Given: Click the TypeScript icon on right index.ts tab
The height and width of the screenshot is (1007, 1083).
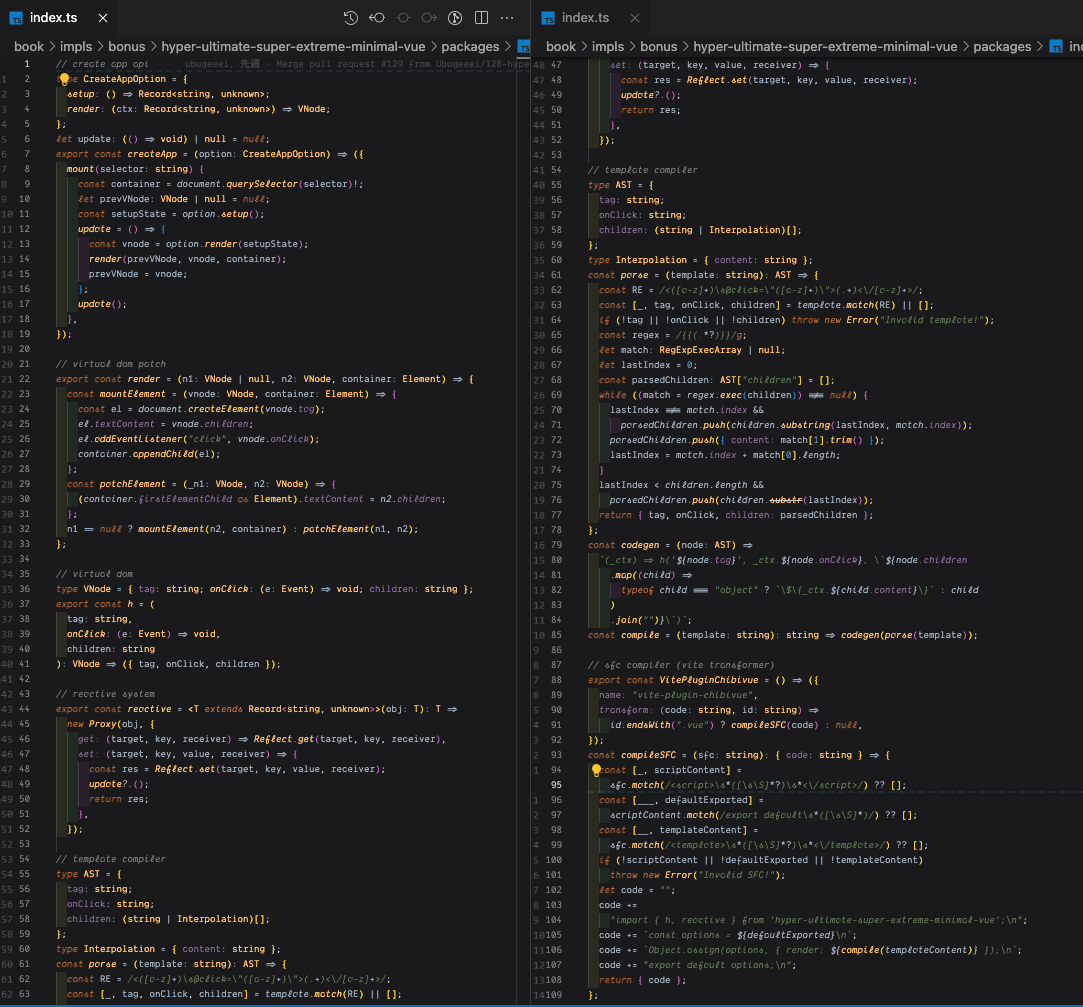Looking at the screenshot, I should (x=548, y=17).
